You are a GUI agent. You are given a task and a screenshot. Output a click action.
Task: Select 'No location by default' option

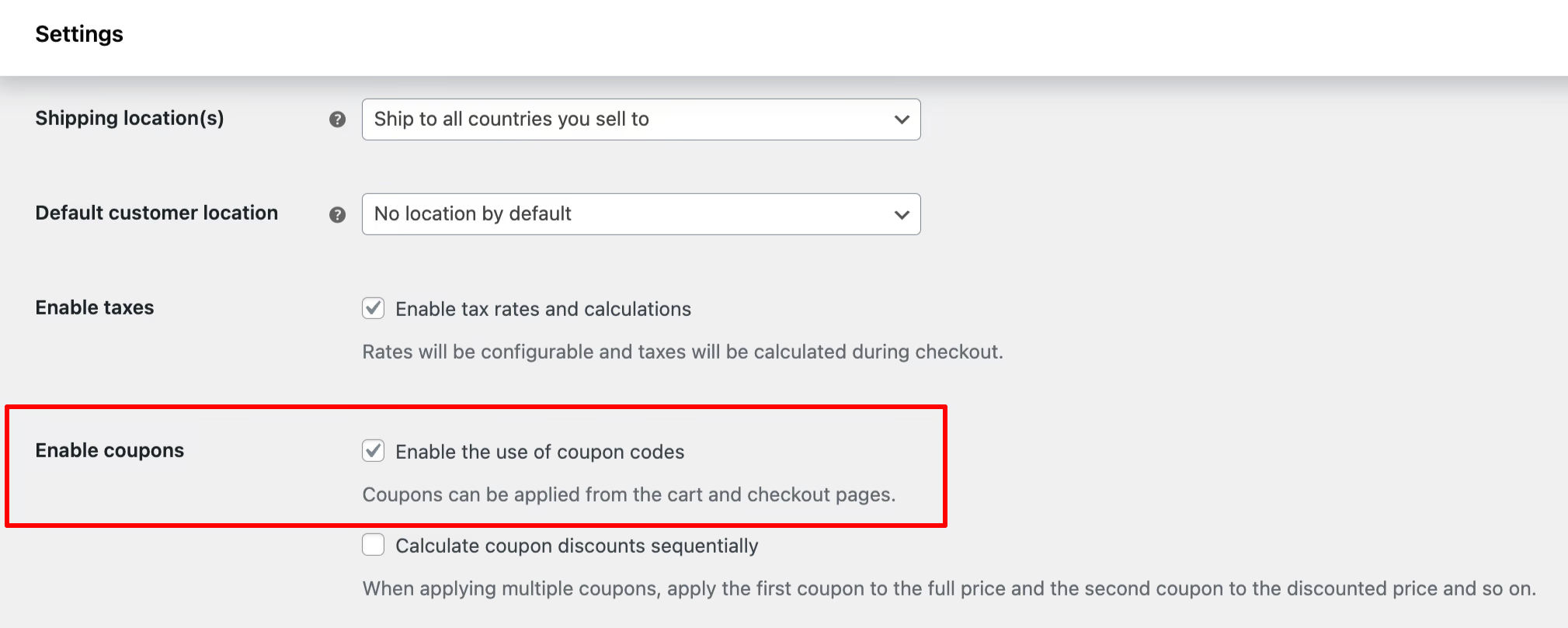tap(471, 214)
